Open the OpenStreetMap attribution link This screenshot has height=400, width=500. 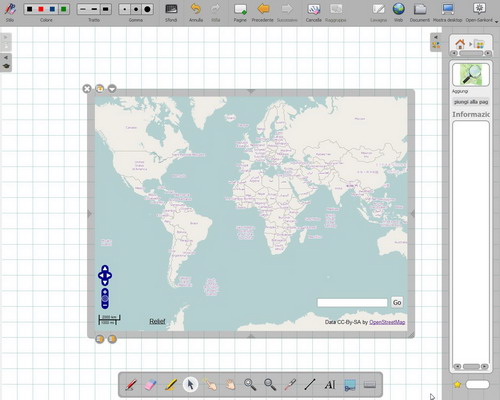(387, 322)
